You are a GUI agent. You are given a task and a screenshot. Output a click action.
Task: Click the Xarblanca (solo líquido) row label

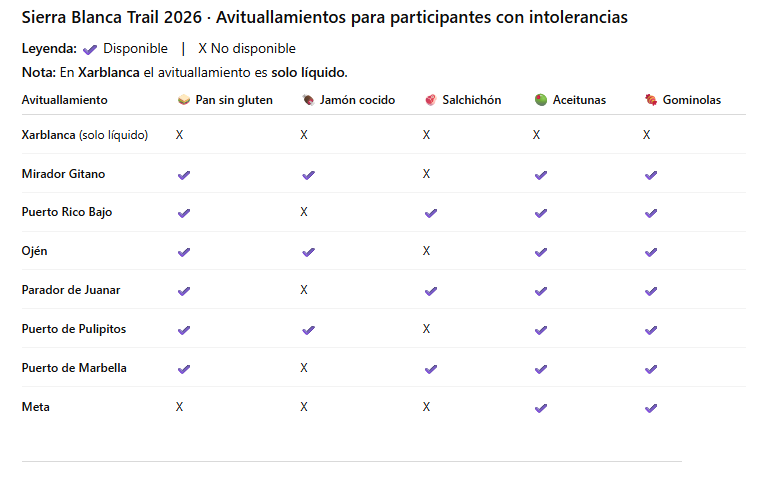[85, 135]
